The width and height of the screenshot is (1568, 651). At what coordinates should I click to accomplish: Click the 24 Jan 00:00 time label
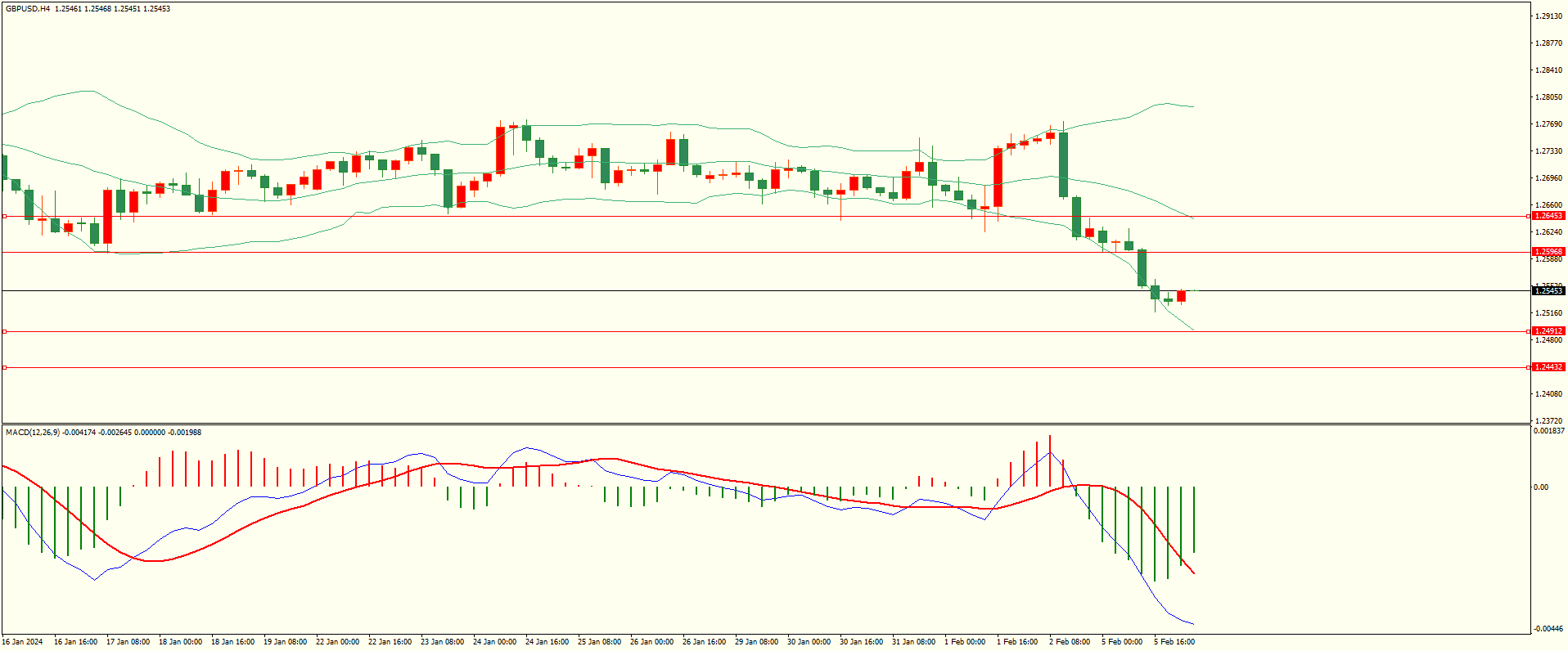pyautogui.click(x=495, y=642)
